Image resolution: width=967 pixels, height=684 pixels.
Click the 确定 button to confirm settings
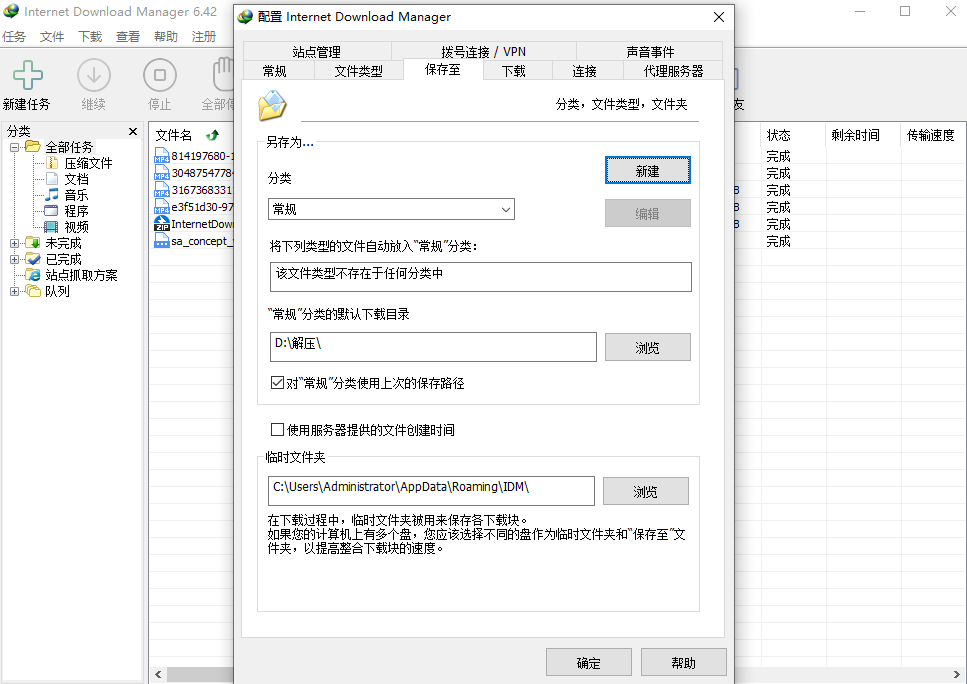588,662
